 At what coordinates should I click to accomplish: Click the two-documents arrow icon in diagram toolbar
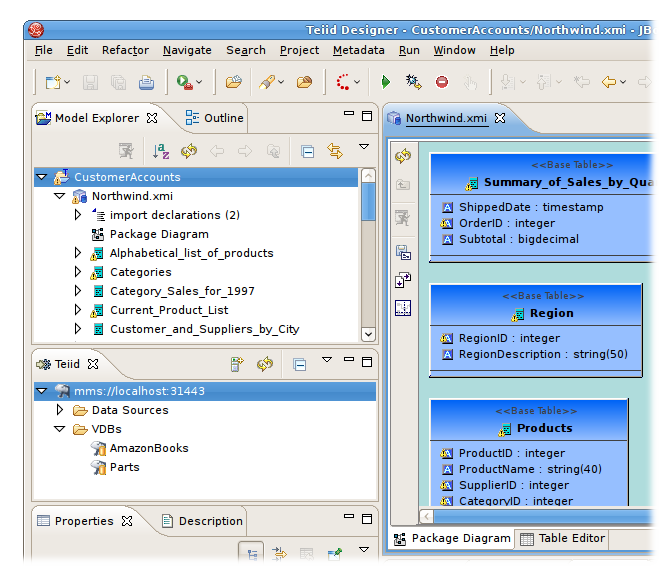coord(403,280)
